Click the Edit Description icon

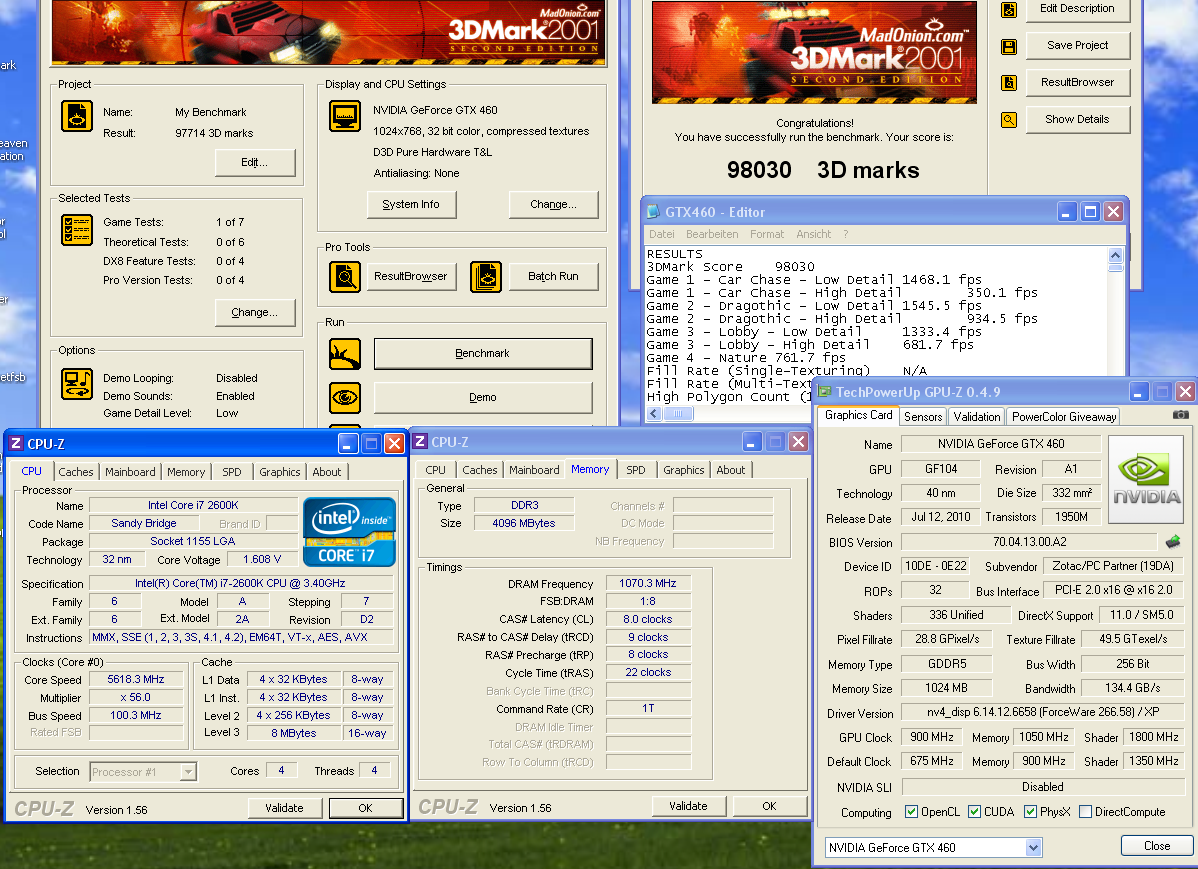click(x=1009, y=10)
